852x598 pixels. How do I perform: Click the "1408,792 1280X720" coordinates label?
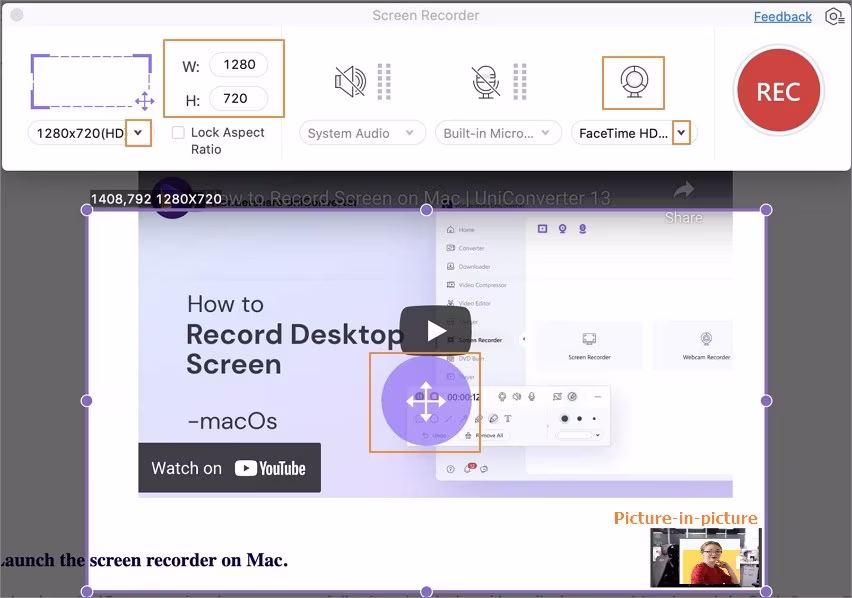pos(156,199)
